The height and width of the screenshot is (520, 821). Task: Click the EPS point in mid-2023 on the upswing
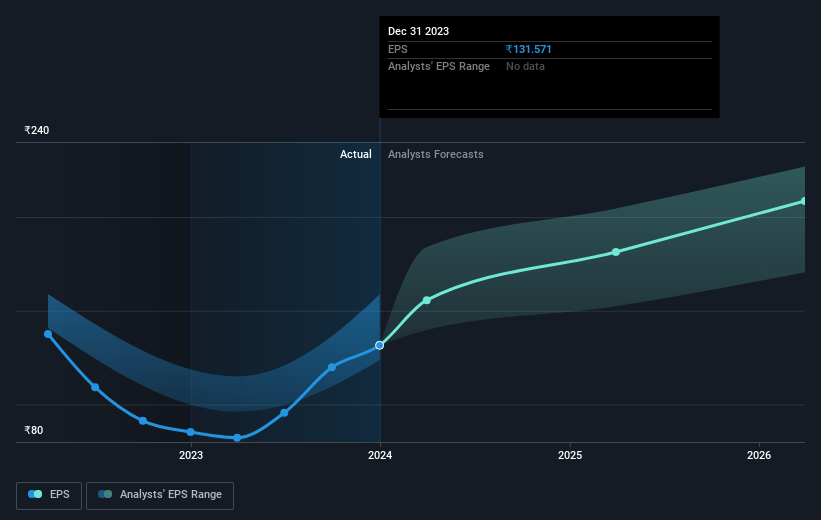click(x=284, y=413)
